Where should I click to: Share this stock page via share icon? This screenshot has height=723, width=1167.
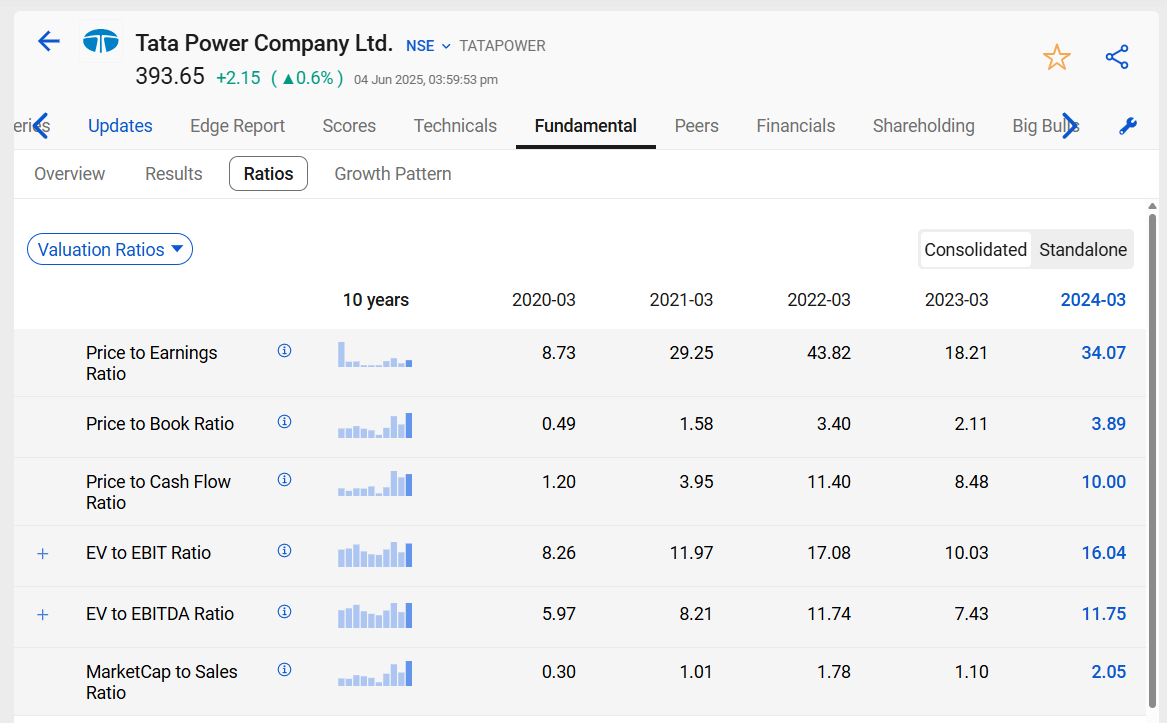click(x=1116, y=57)
